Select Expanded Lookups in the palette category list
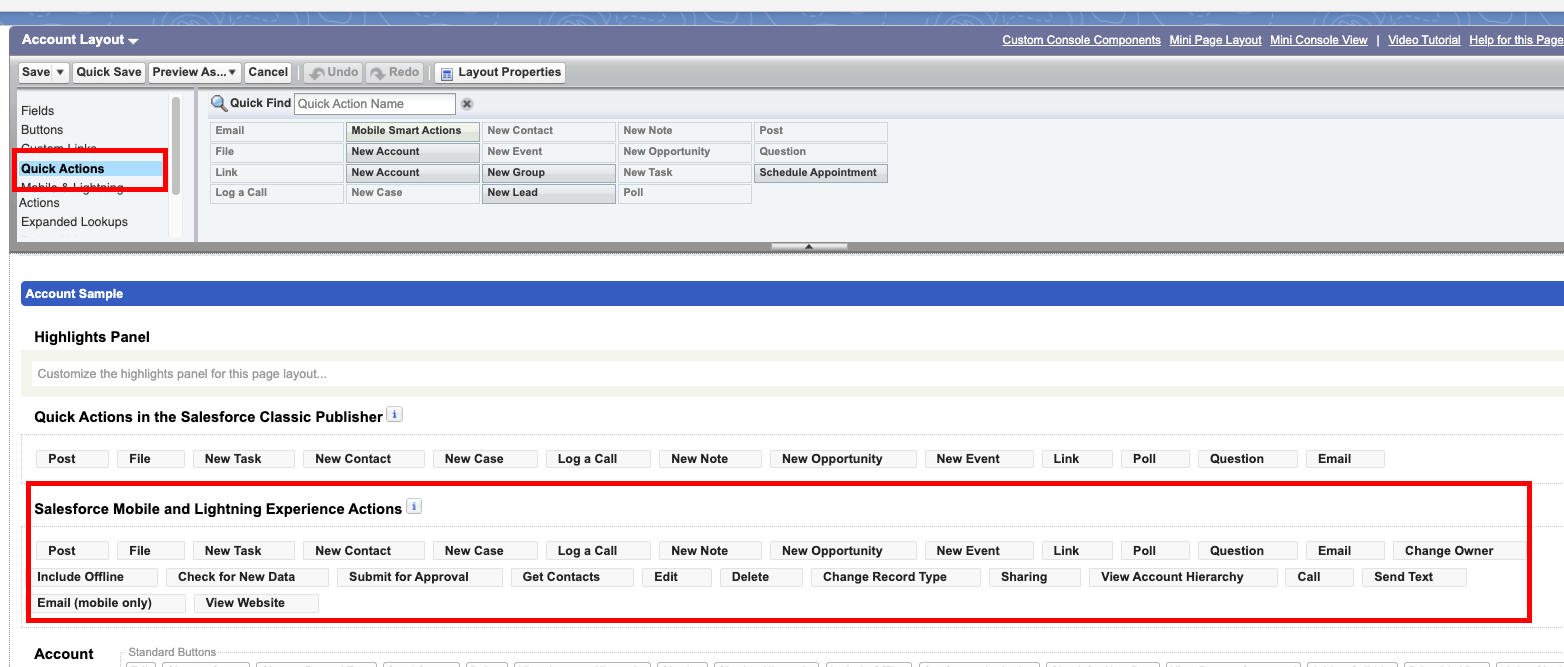The height and width of the screenshot is (667, 1564). [x=74, y=222]
